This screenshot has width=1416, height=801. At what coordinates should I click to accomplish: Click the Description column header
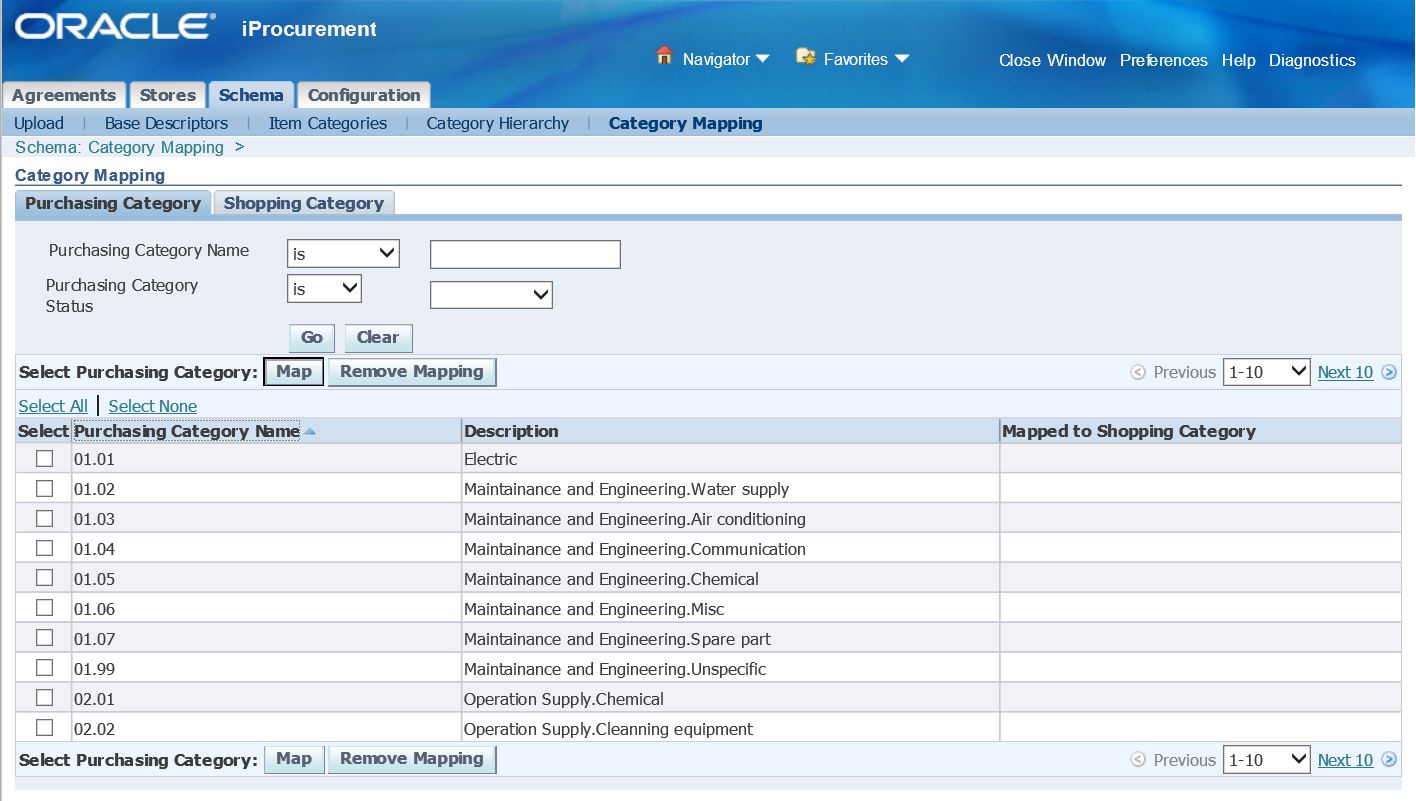pyautogui.click(x=511, y=431)
